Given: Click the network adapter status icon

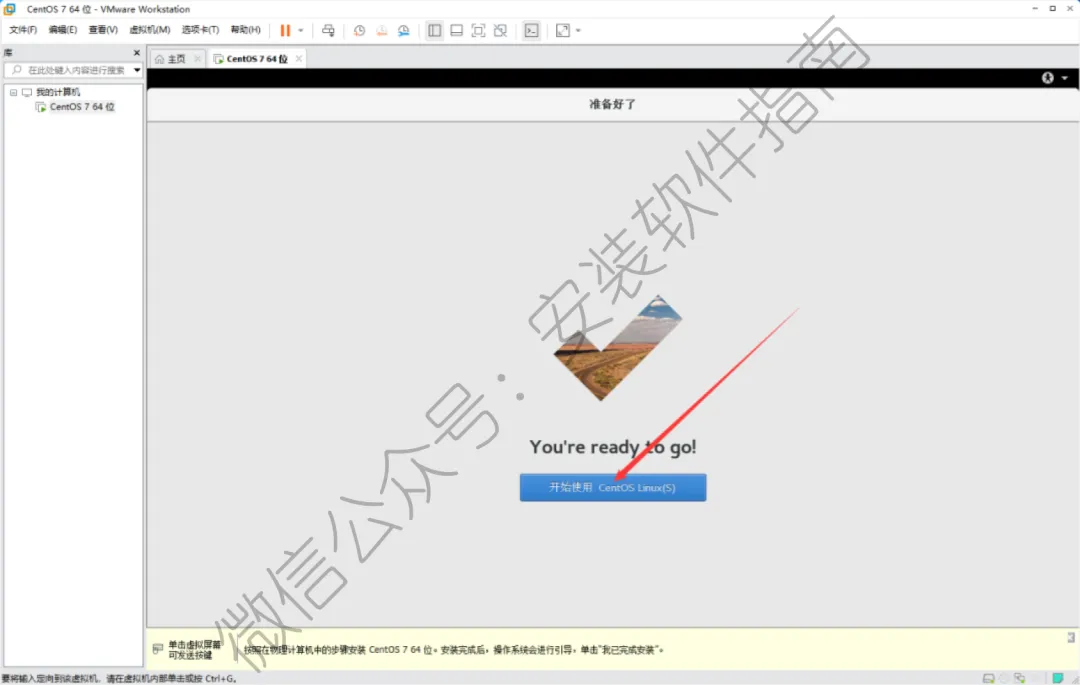Looking at the screenshot, I should (x=1020, y=678).
